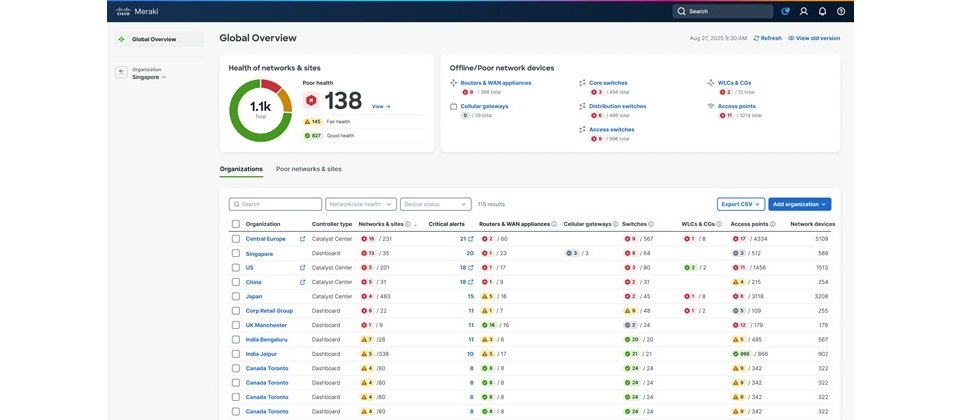Expand the Network/site health filter dropdown
This screenshot has width=960, height=420.
tap(360, 204)
